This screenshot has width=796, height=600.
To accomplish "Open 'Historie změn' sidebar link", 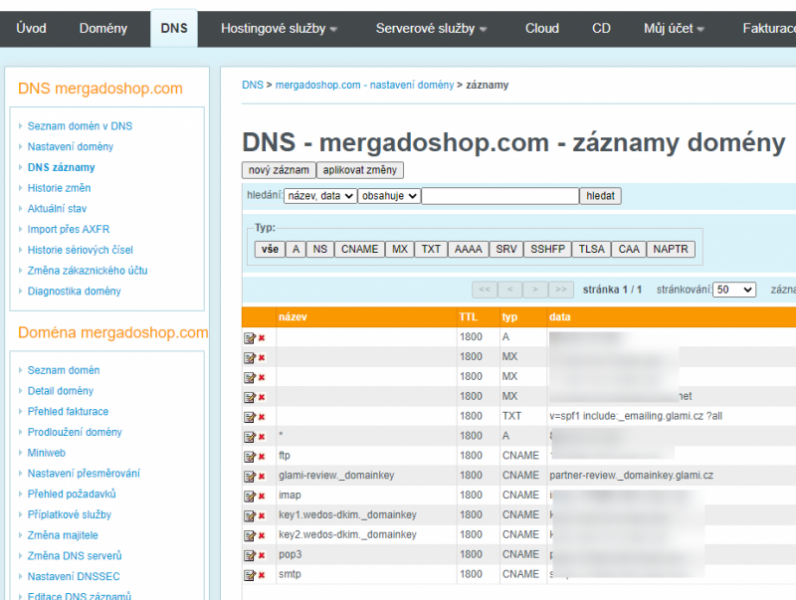I will pos(59,188).
